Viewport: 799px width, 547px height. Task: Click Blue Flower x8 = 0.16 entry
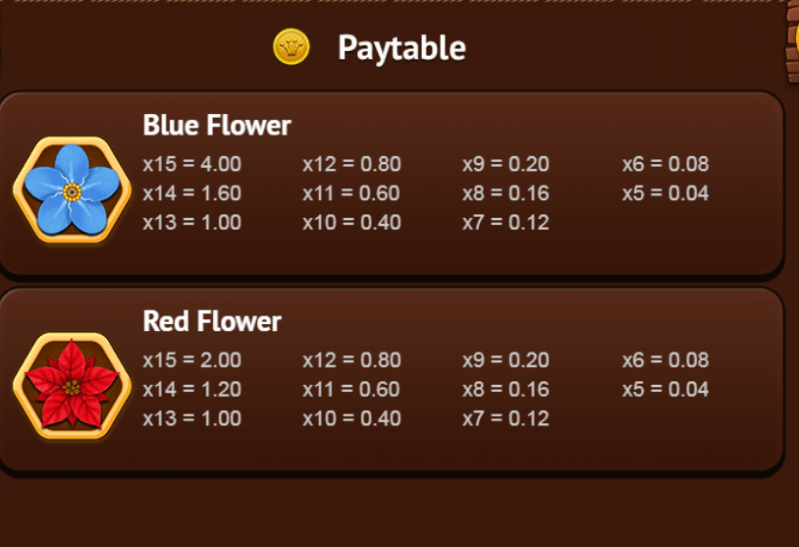(505, 193)
